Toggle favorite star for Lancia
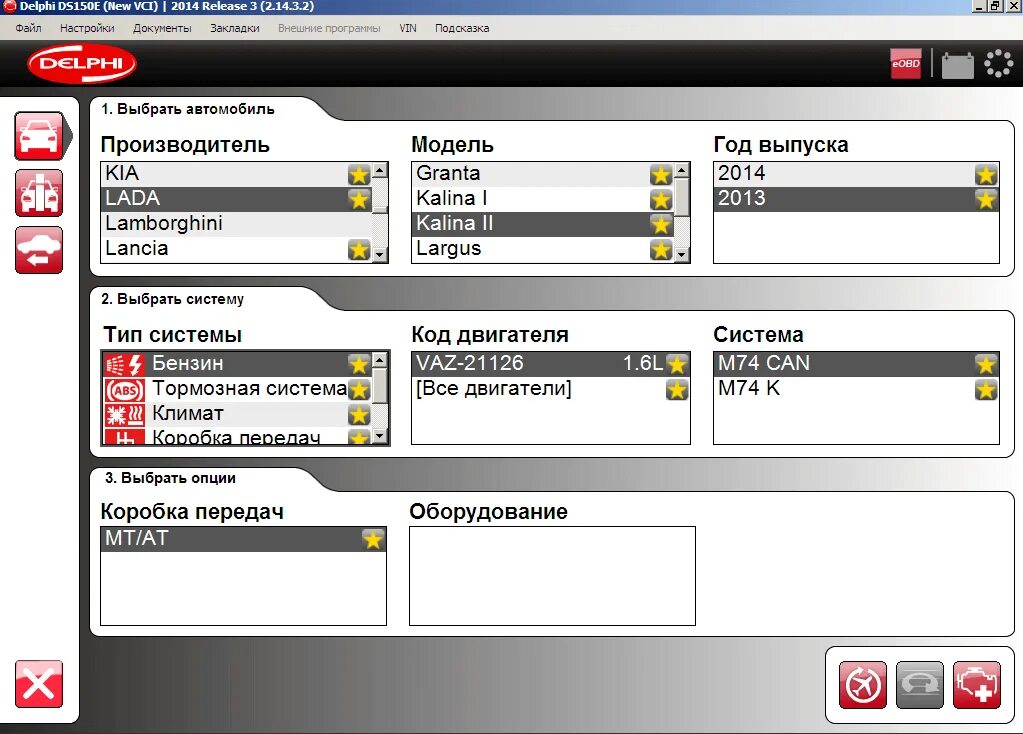 [359, 249]
